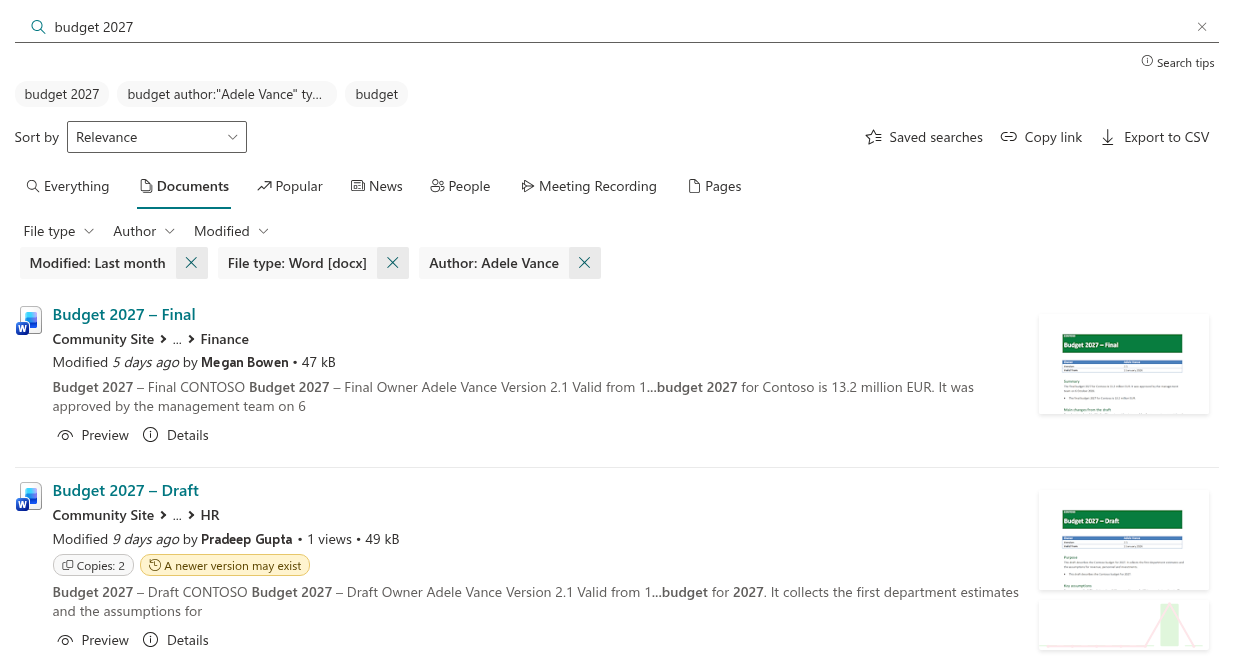Click the search magnifier icon

click(38, 27)
